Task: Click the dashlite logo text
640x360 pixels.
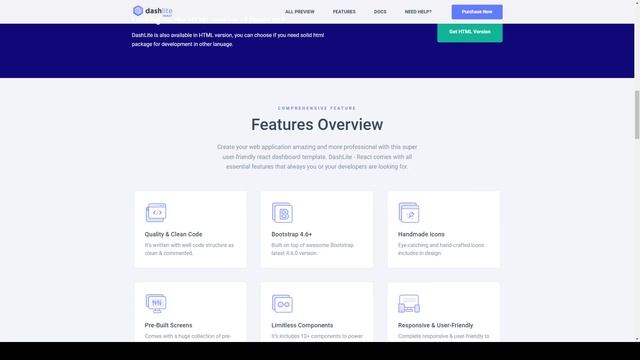Action: coord(159,11)
